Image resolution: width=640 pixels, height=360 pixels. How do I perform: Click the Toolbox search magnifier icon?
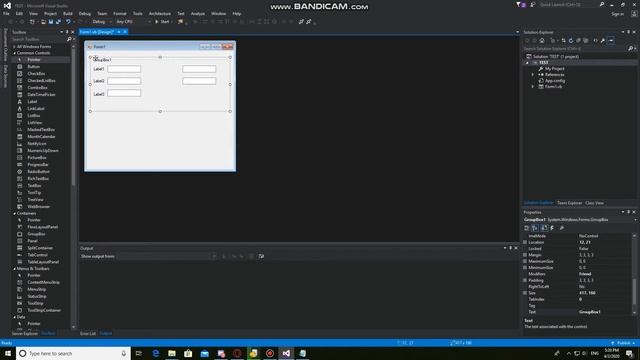[x=69, y=39]
